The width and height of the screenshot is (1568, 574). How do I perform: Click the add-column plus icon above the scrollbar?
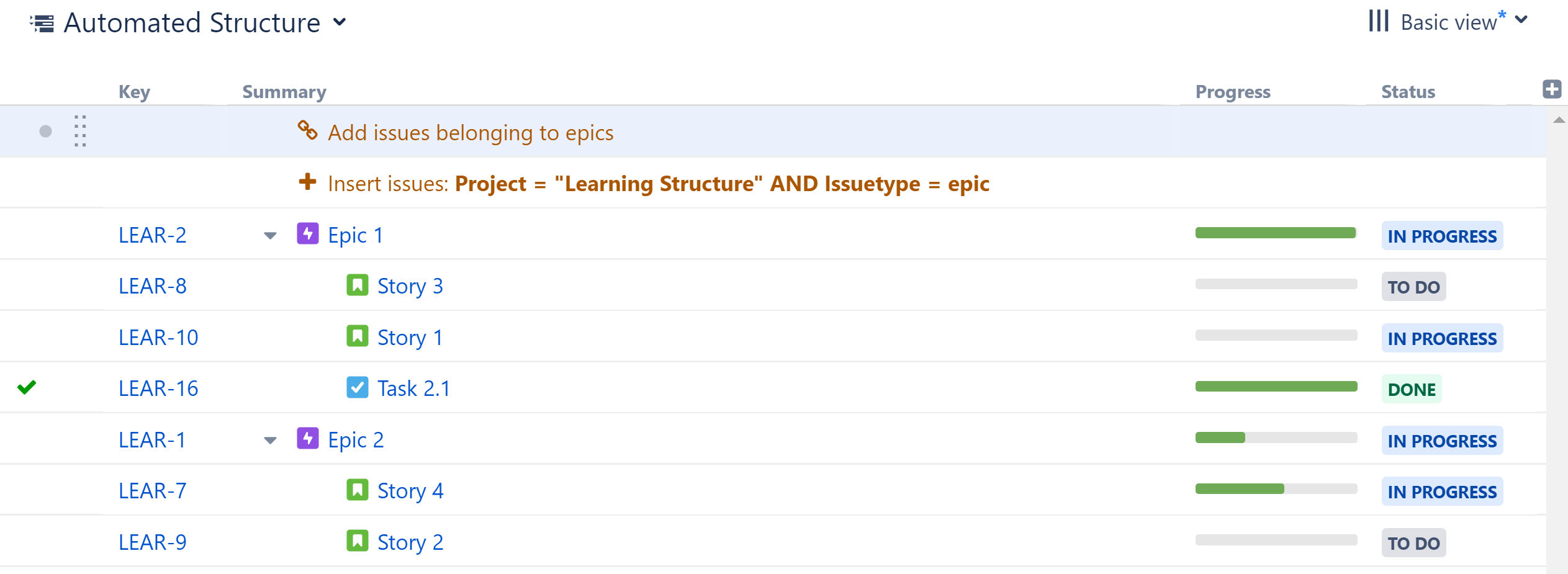coord(1552,89)
